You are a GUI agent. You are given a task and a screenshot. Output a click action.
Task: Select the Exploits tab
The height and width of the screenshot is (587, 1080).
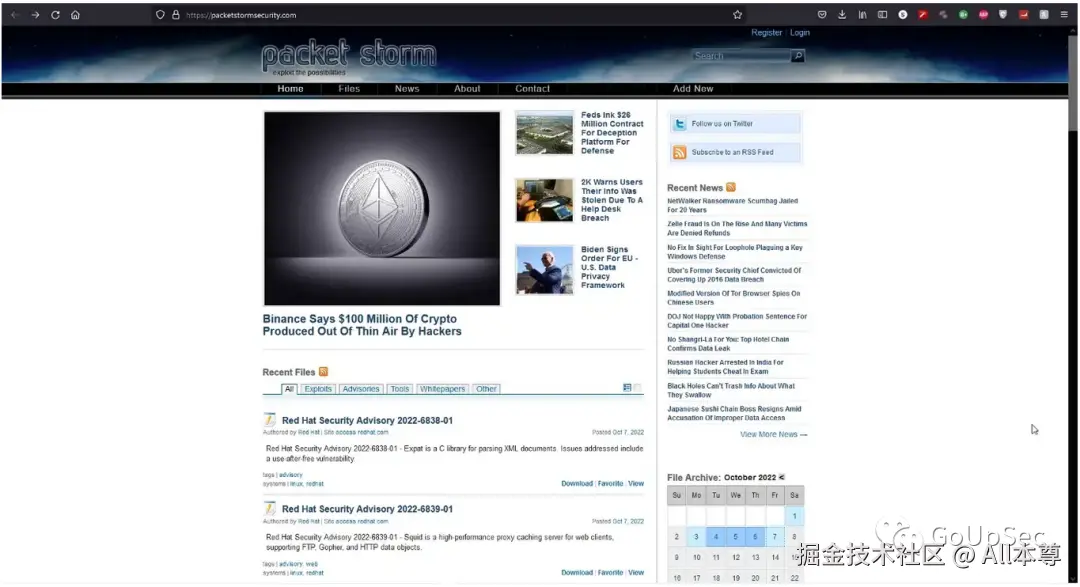318,389
